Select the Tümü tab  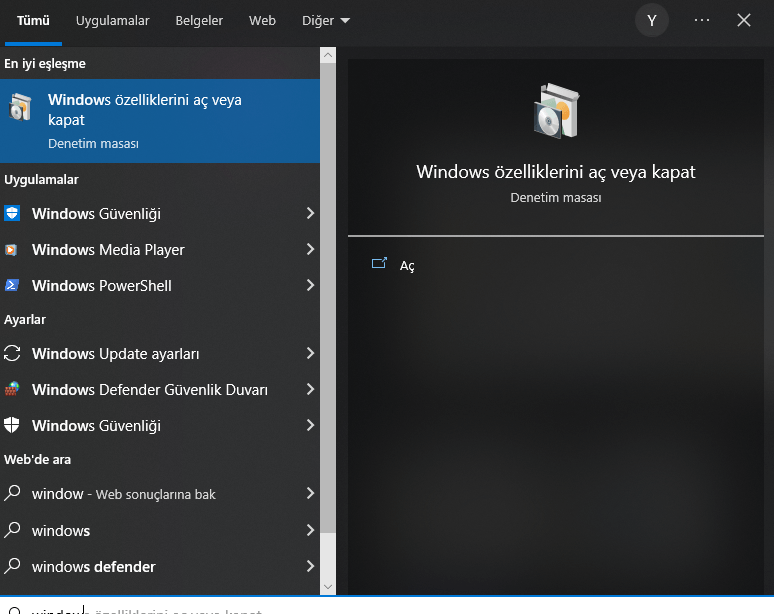[33, 21]
